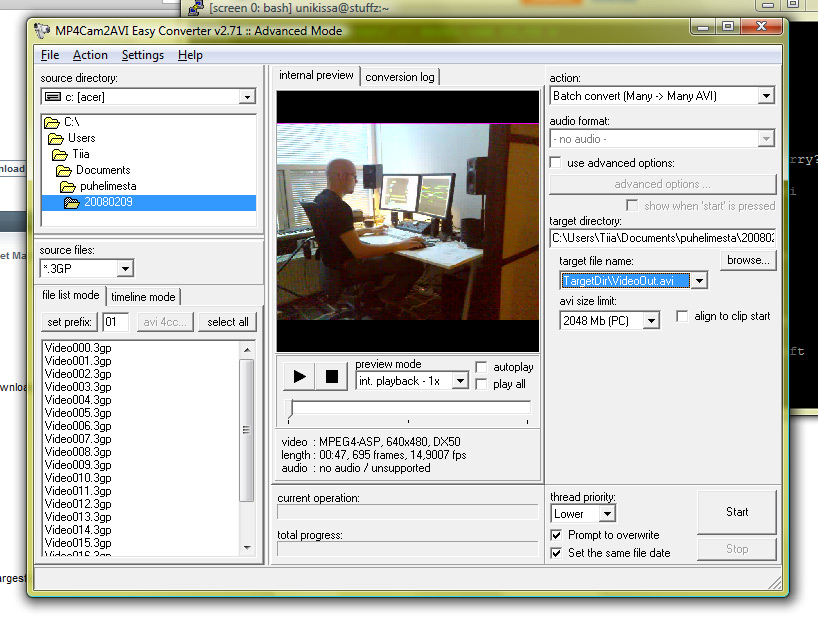Toggle use advanced options checkbox
Image resolution: width=818 pixels, height=622 pixels.
pyautogui.click(x=556, y=163)
